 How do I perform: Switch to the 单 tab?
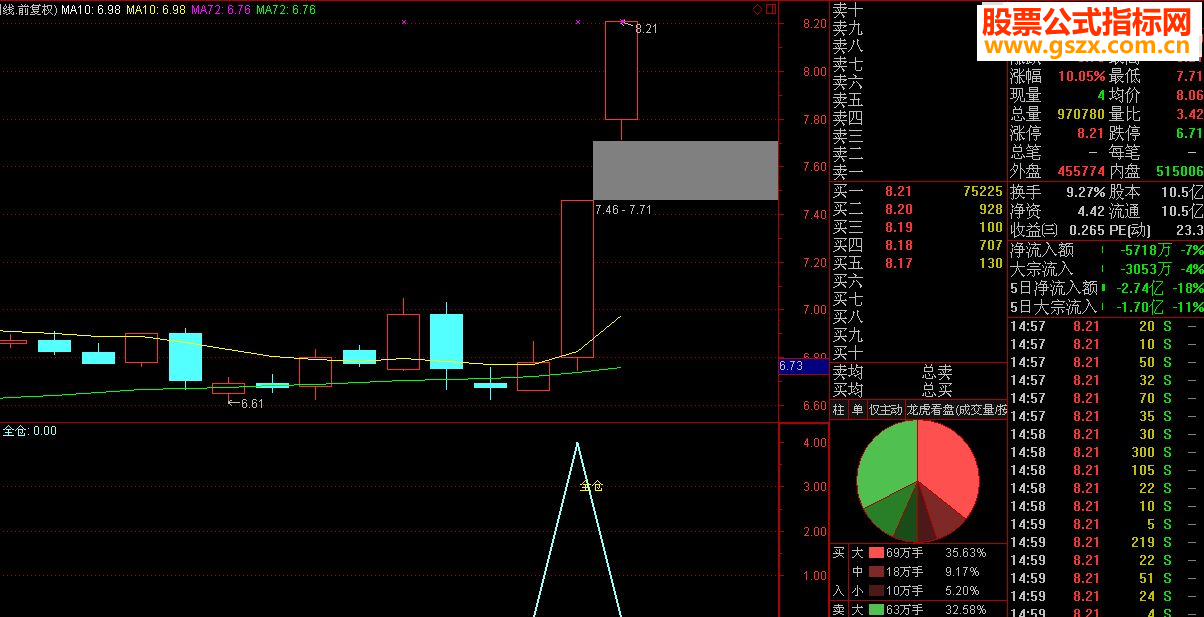coord(857,409)
